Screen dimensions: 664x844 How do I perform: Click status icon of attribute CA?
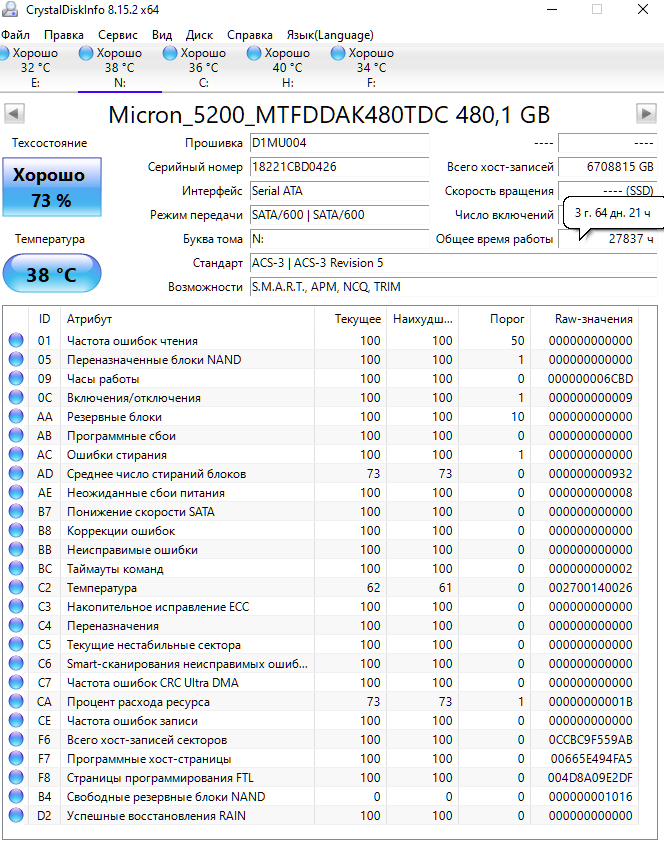point(16,701)
